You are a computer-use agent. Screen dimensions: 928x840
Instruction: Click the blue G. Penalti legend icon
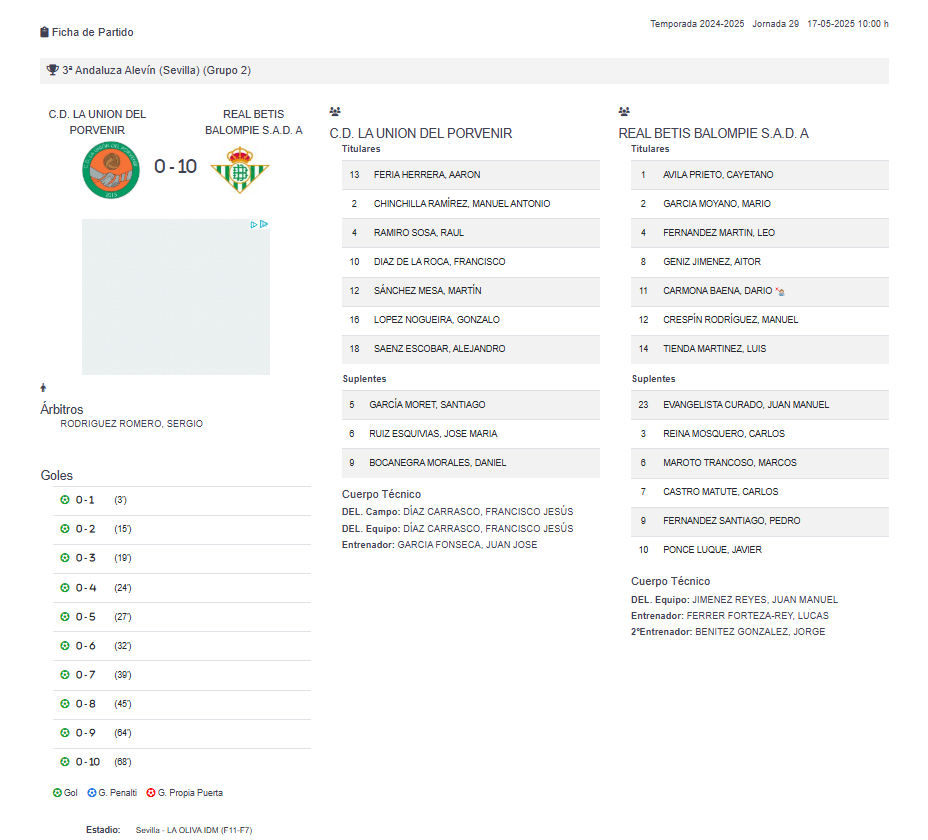[92, 793]
